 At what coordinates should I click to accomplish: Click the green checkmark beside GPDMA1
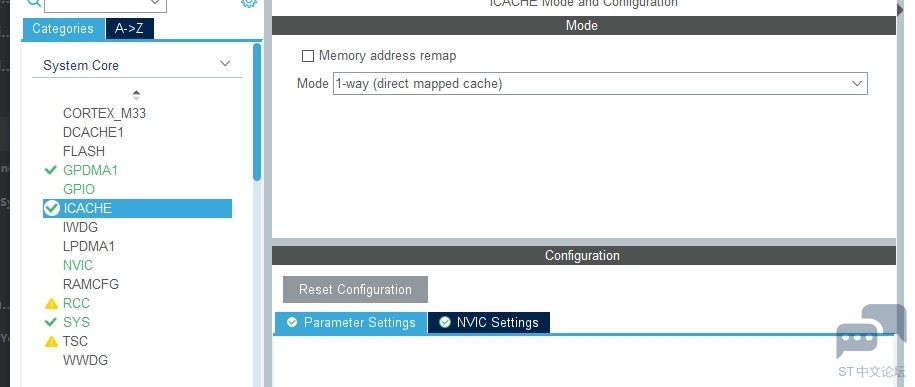pos(50,170)
